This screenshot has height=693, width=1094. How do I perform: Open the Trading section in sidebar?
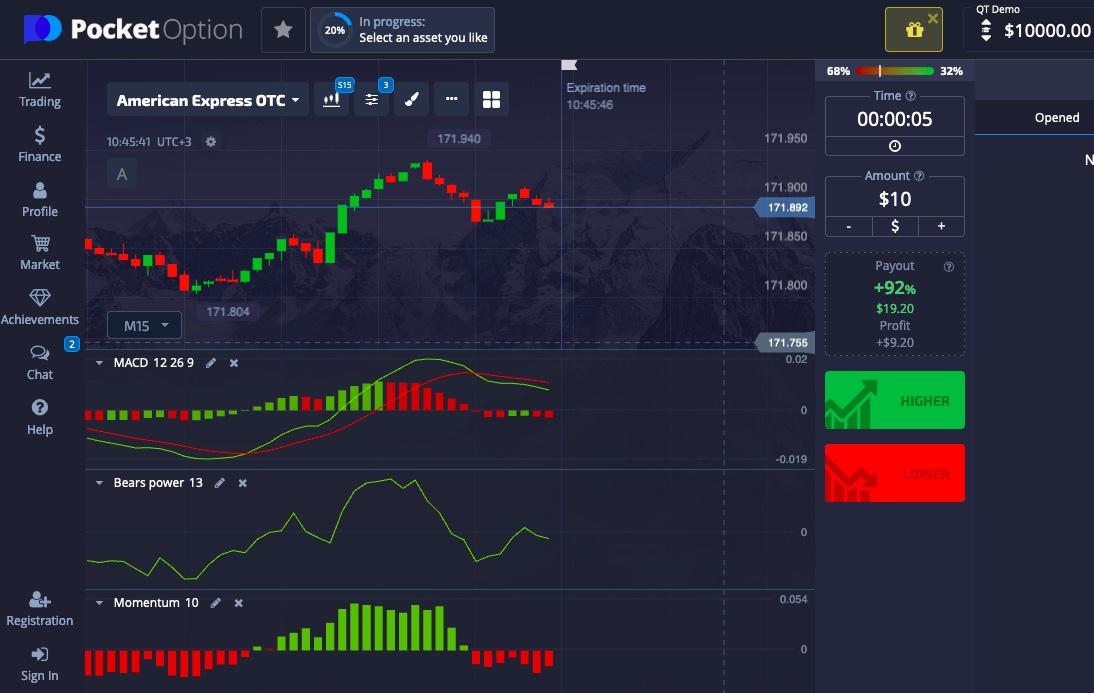click(x=40, y=90)
